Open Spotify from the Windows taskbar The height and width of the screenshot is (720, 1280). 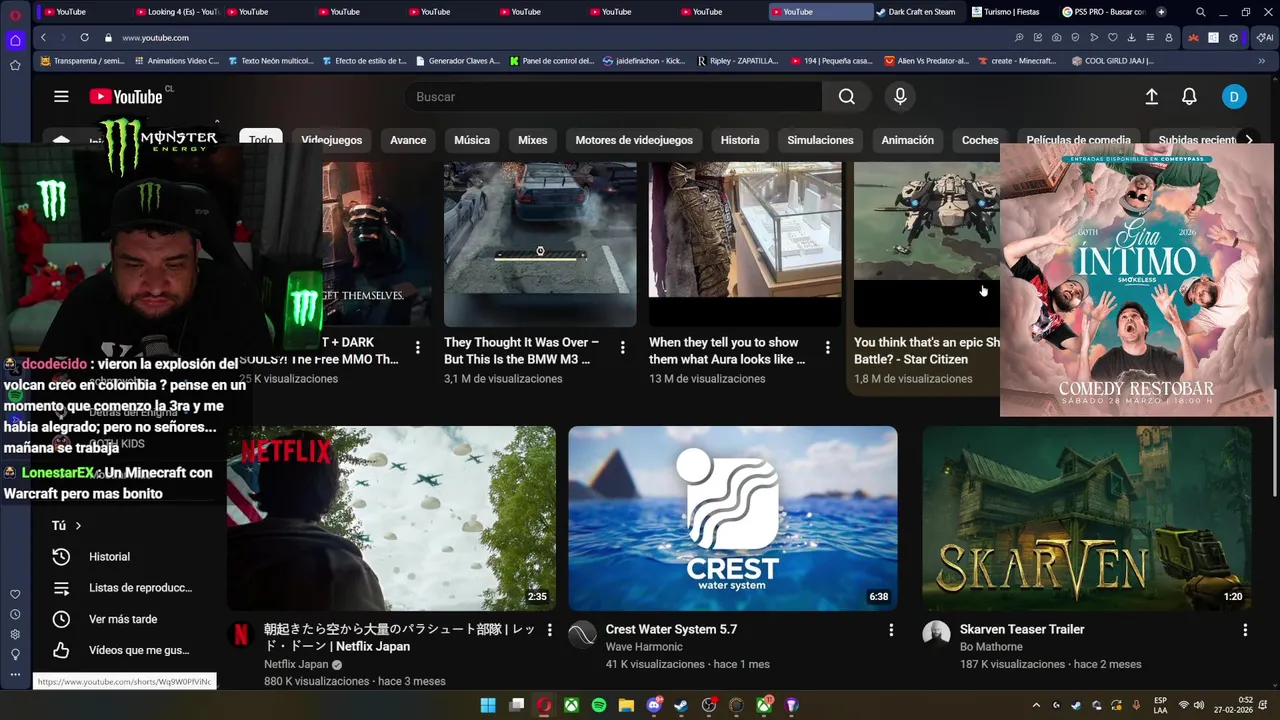point(599,705)
